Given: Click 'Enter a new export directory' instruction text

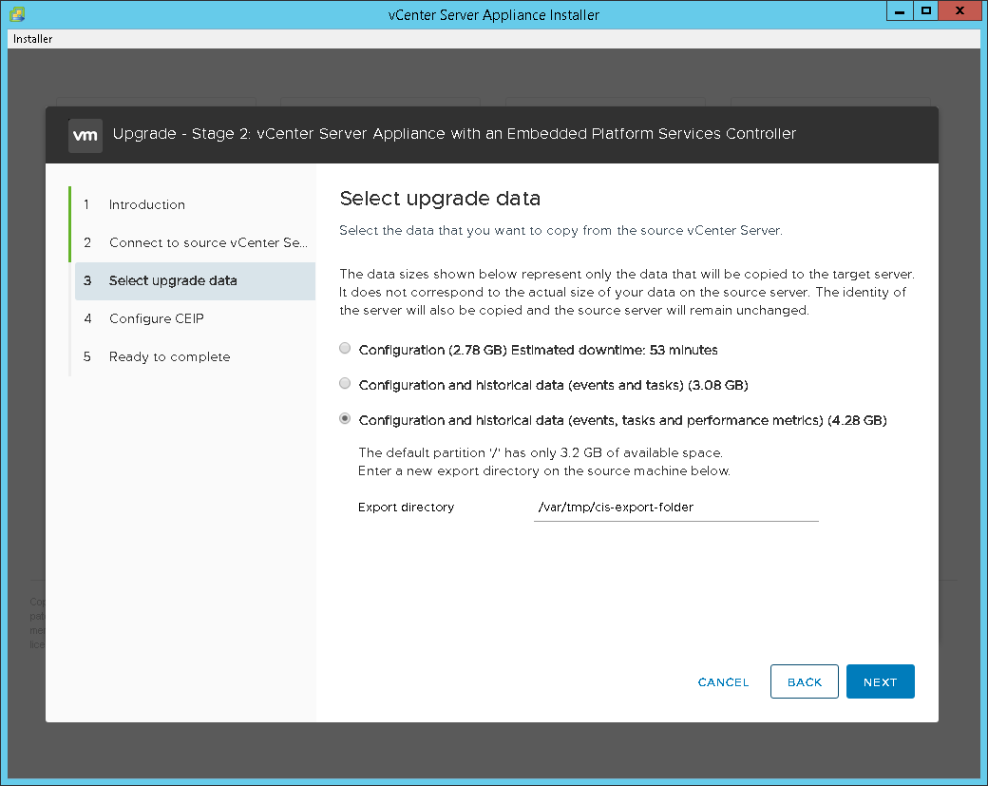Looking at the screenshot, I should [544, 471].
